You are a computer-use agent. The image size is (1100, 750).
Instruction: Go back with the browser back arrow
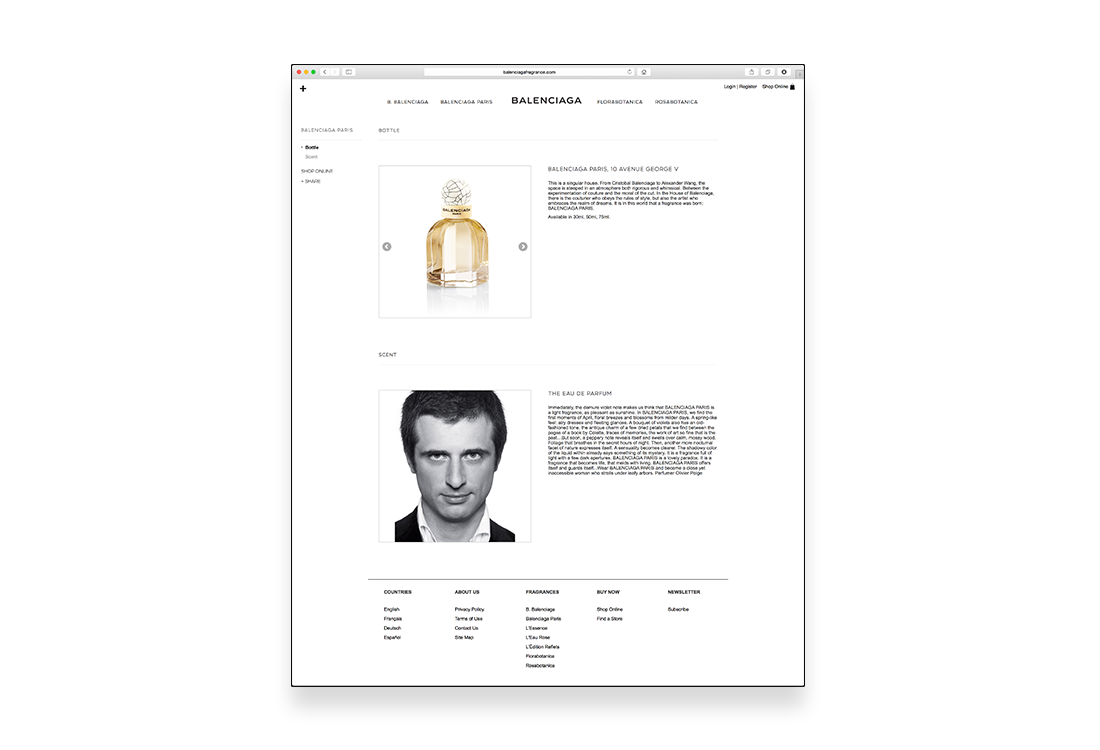pyautogui.click(x=325, y=72)
